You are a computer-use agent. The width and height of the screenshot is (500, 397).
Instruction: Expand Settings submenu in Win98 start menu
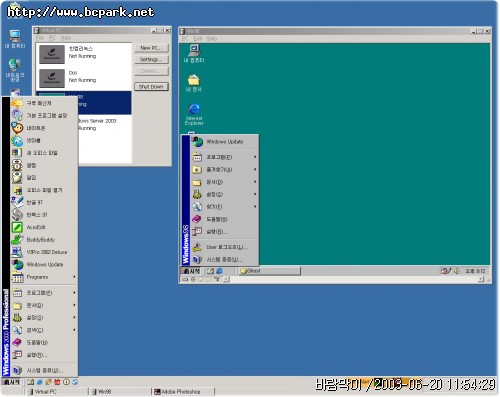(x=224, y=194)
